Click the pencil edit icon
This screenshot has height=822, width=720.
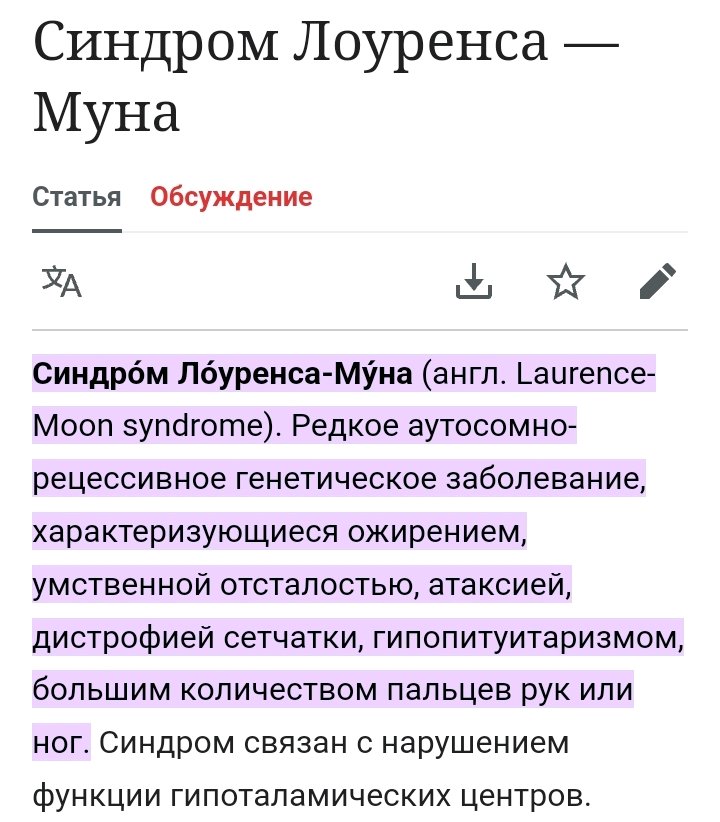coord(657,283)
